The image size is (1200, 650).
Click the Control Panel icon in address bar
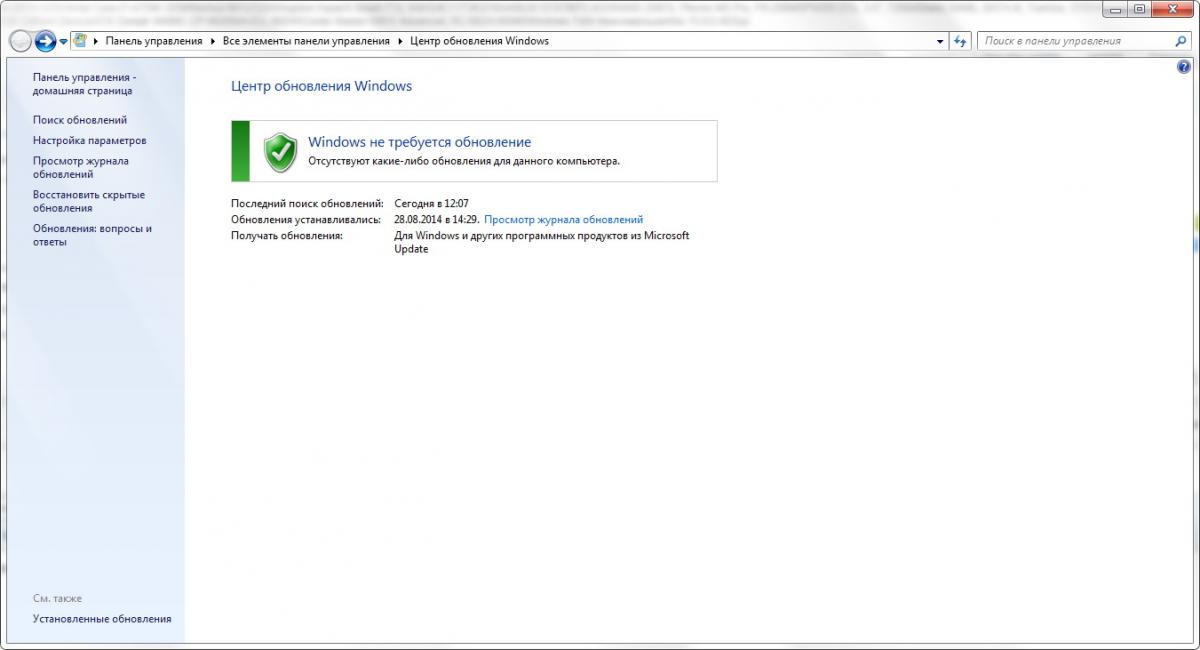[80, 41]
